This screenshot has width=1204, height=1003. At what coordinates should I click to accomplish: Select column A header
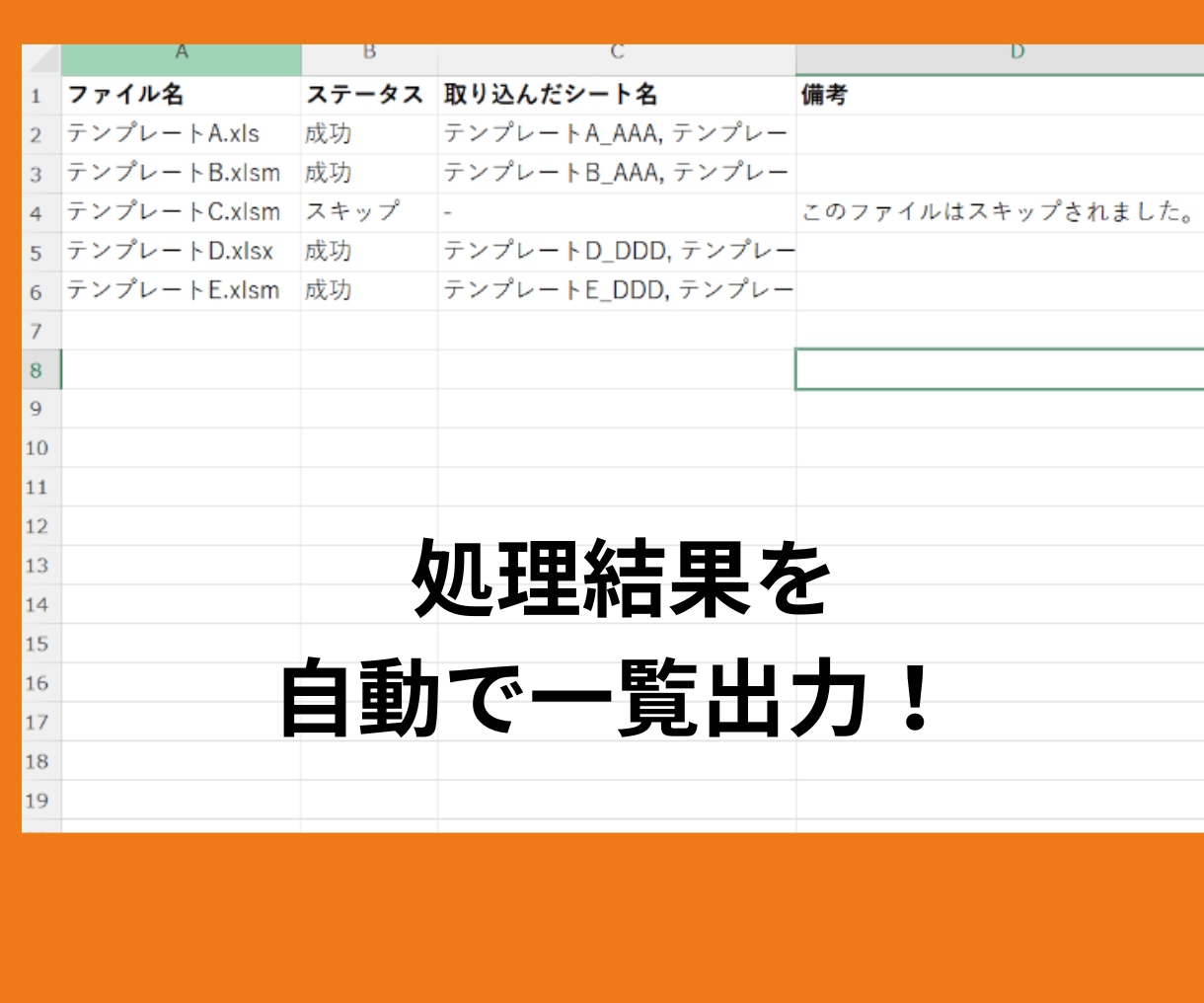coord(182,59)
